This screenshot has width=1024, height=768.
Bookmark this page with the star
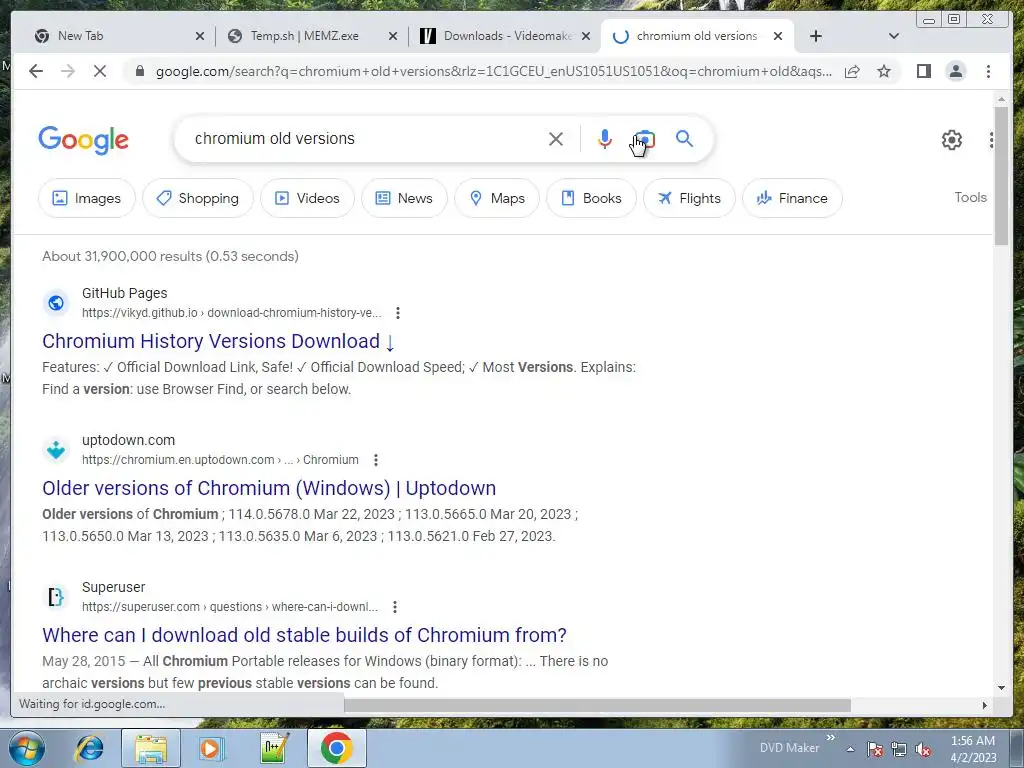coord(884,71)
